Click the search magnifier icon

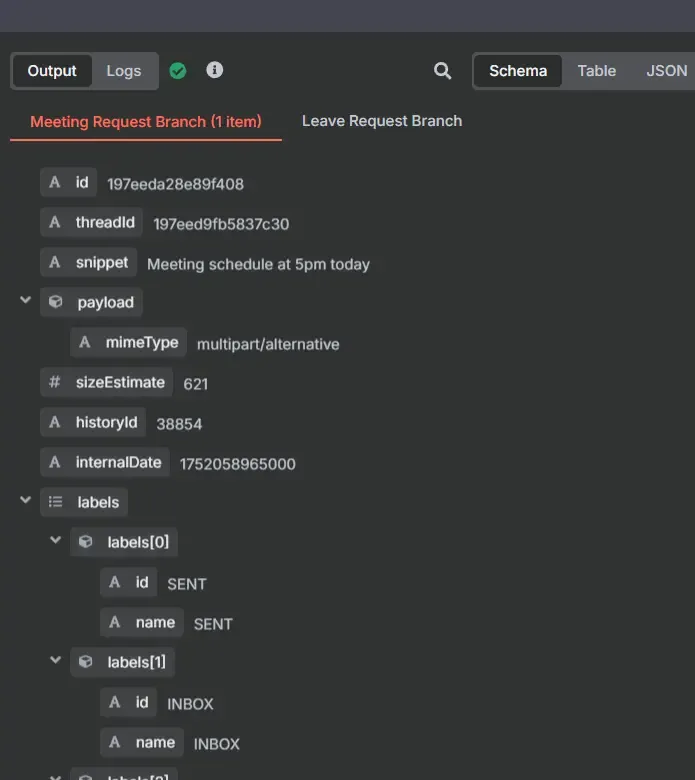pos(442,71)
